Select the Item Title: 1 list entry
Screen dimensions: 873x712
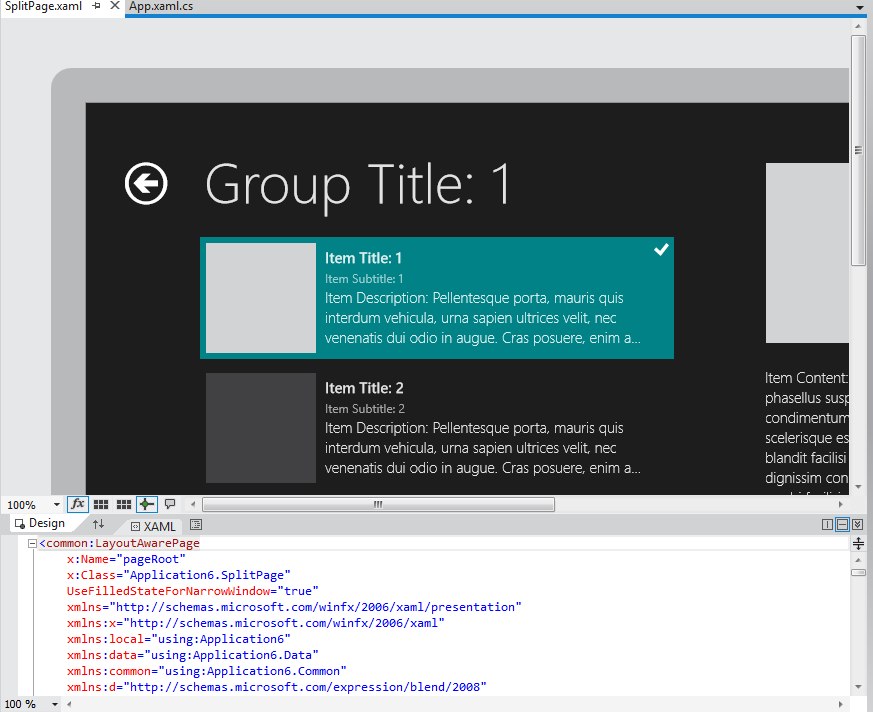(x=437, y=298)
